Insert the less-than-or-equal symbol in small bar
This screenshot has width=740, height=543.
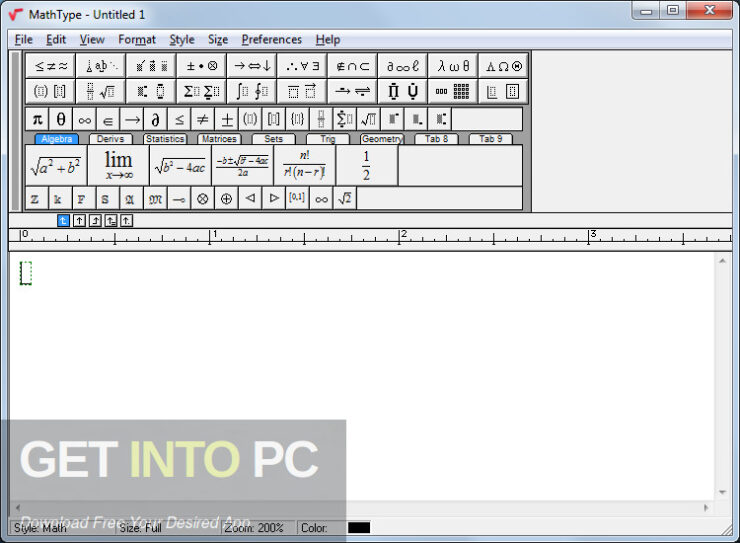pos(179,119)
